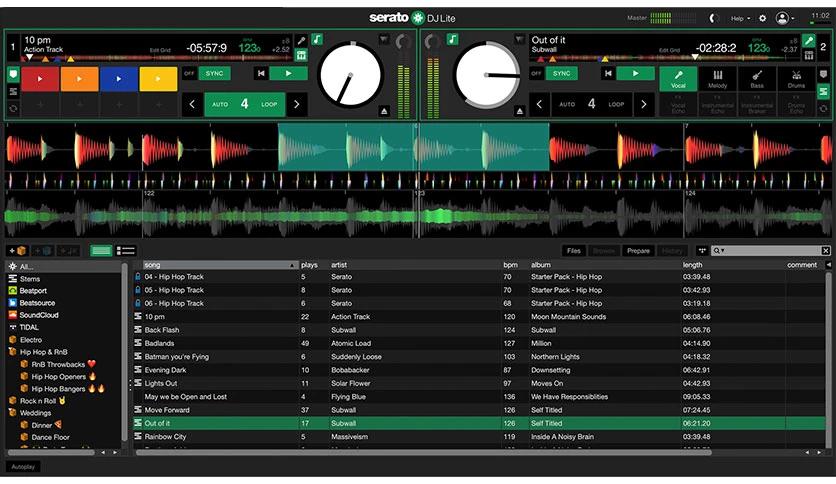Switch library to detailed list view

coord(125,251)
